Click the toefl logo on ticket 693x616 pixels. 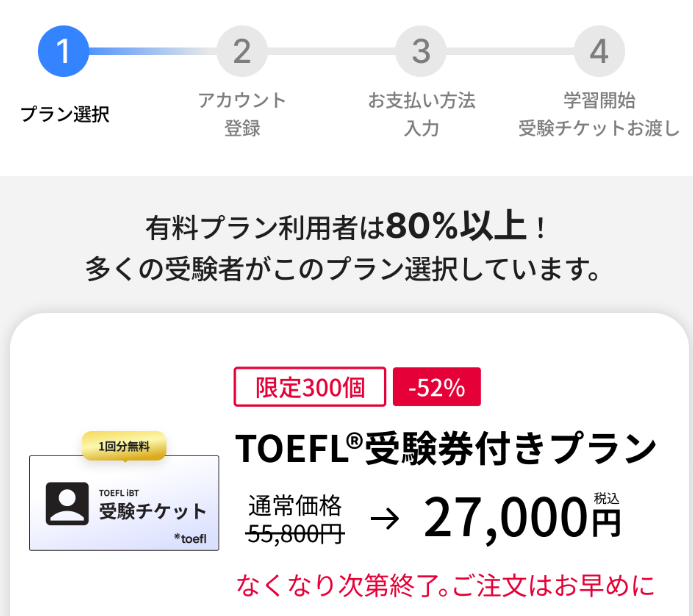pos(189,539)
